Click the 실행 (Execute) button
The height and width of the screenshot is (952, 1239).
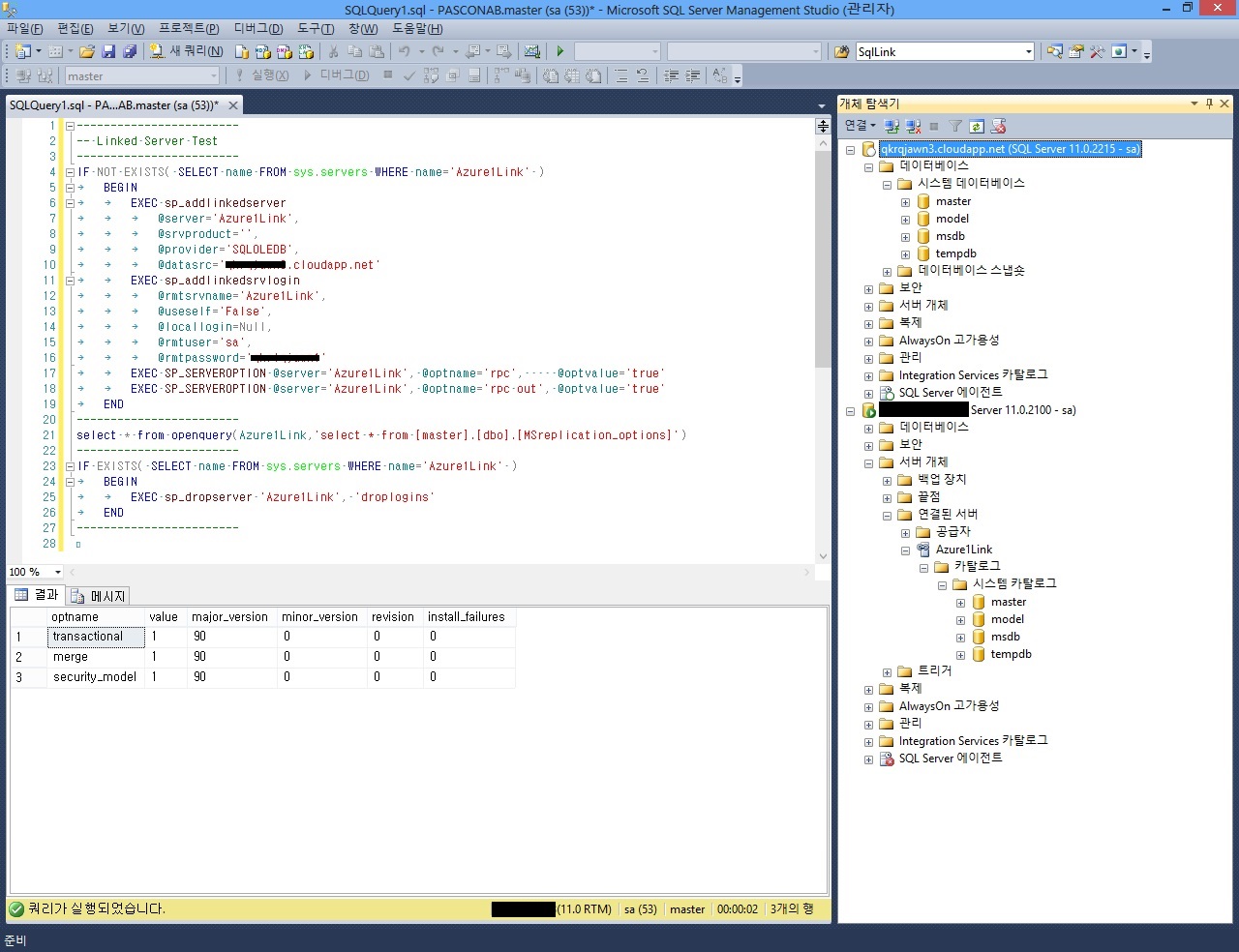pos(260,75)
